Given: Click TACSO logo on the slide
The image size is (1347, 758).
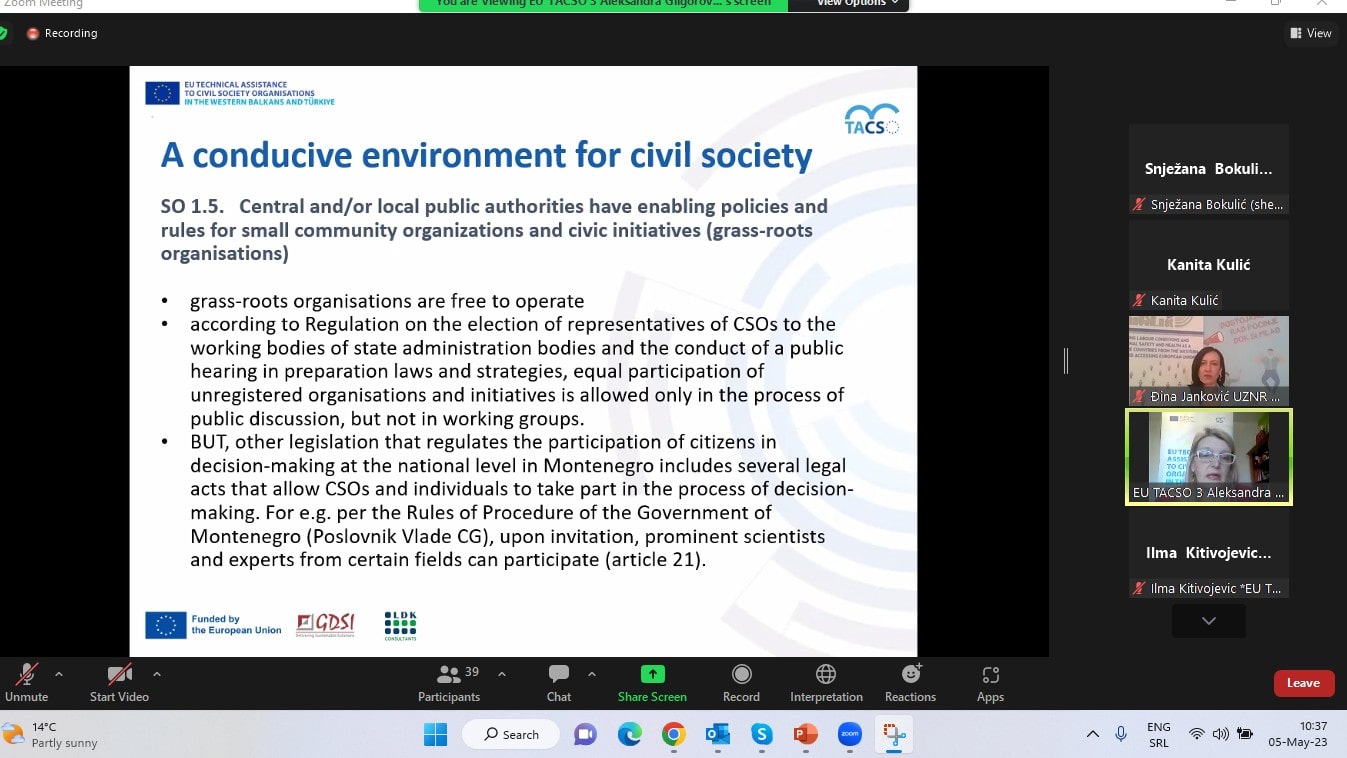Looking at the screenshot, I should tap(871, 118).
